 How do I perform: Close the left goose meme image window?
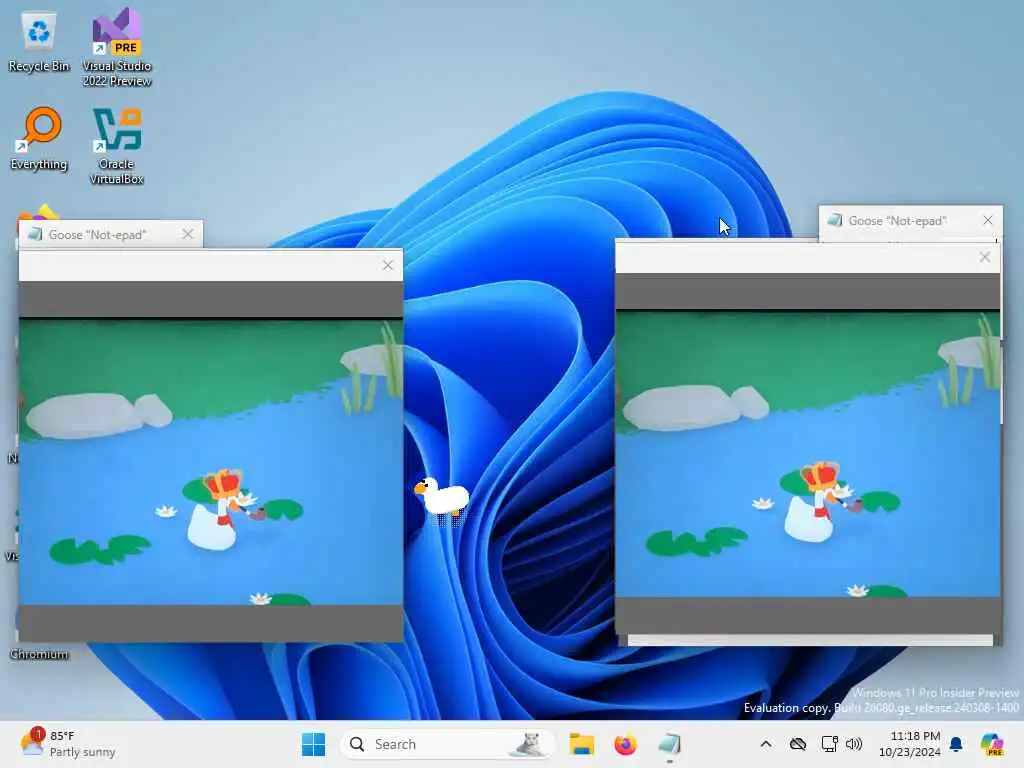388,265
